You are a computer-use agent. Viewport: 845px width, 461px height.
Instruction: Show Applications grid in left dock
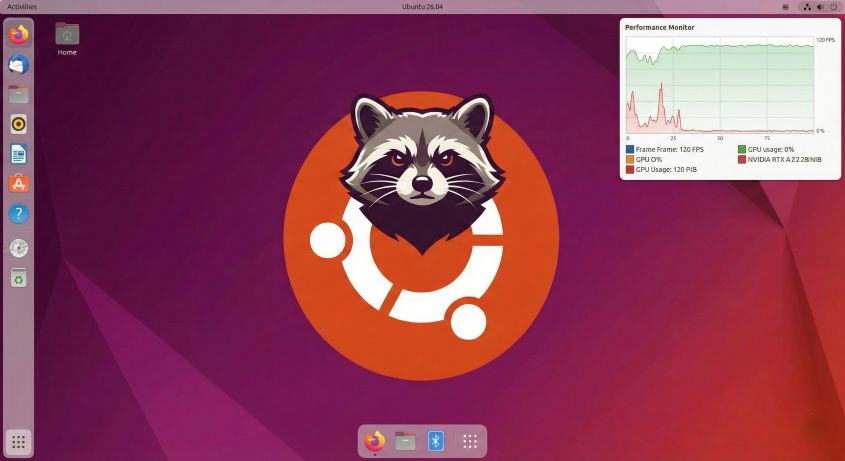tap(18, 442)
